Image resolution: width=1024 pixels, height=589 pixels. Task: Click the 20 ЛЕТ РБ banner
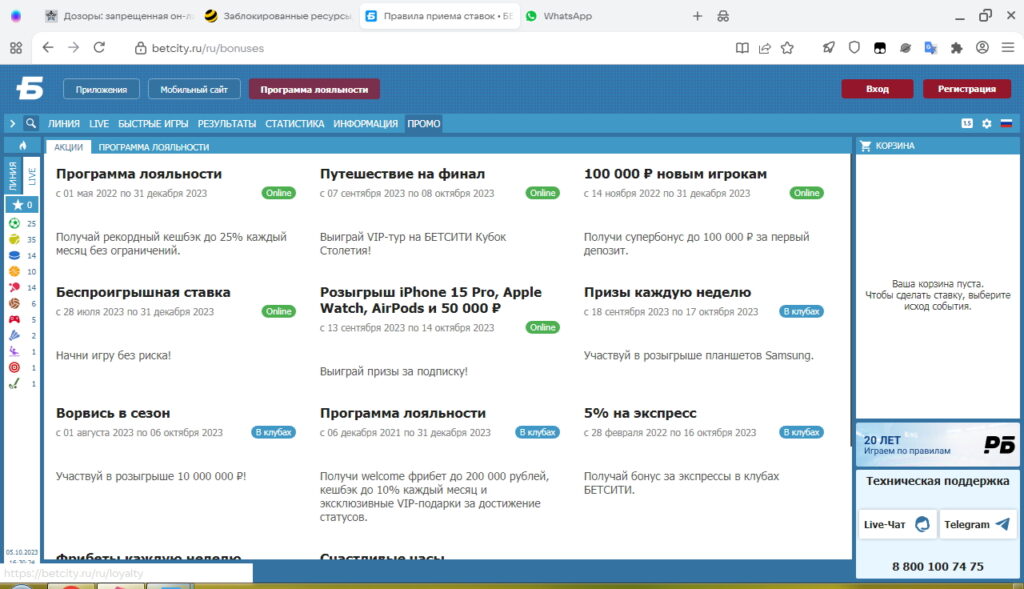(x=938, y=445)
